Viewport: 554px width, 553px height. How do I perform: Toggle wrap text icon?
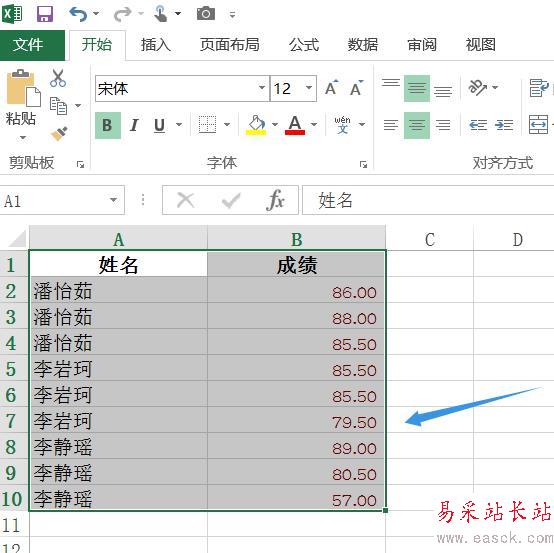(x=538, y=88)
